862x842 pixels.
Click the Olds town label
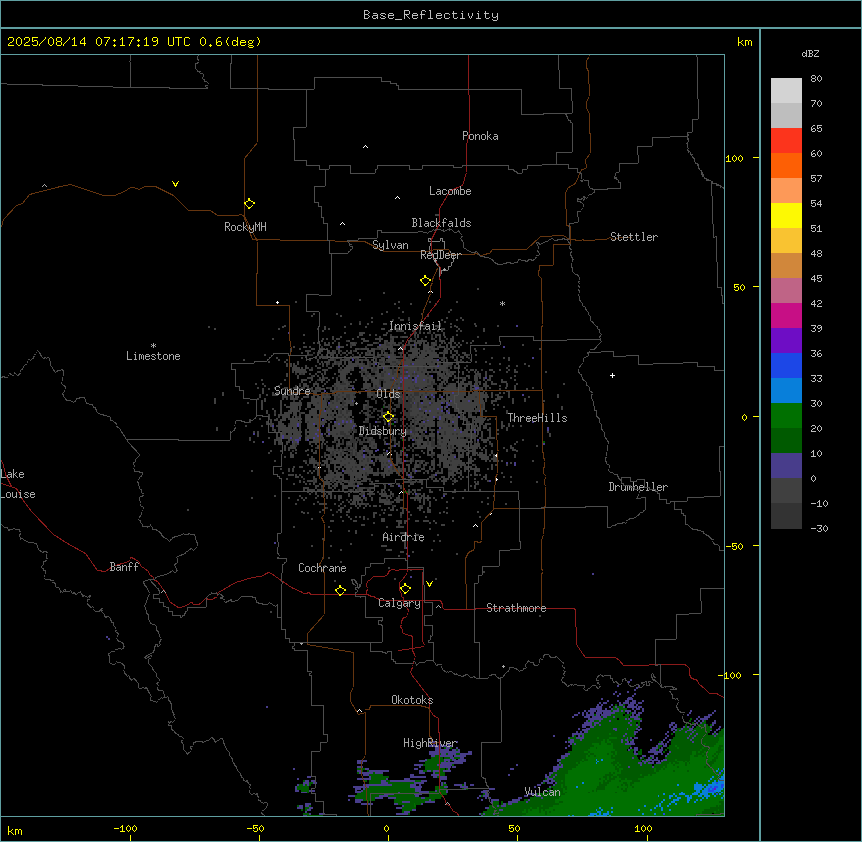(388, 394)
